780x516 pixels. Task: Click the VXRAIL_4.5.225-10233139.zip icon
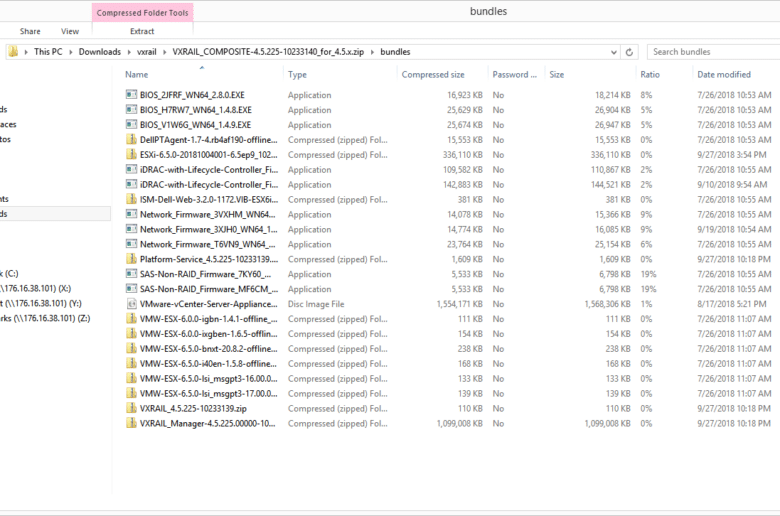coord(131,408)
